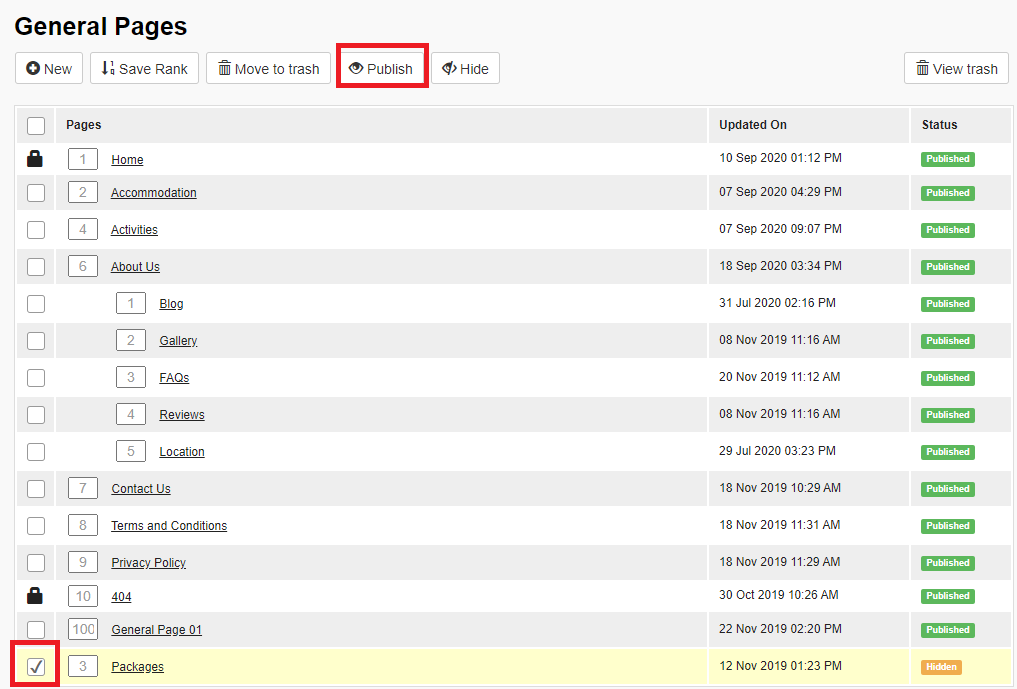Tick the checkbox for Accommodation page
The width and height of the screenshot is (1017, 689).
coord(36,193)
